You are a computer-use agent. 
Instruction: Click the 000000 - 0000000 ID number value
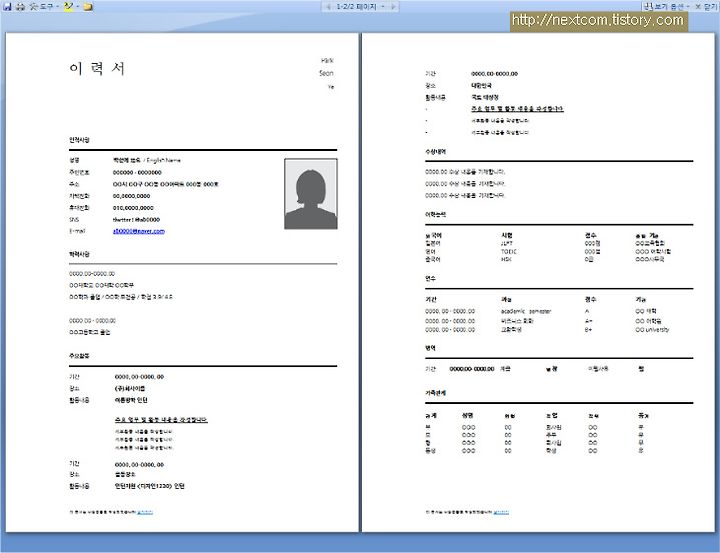[137, 172]
